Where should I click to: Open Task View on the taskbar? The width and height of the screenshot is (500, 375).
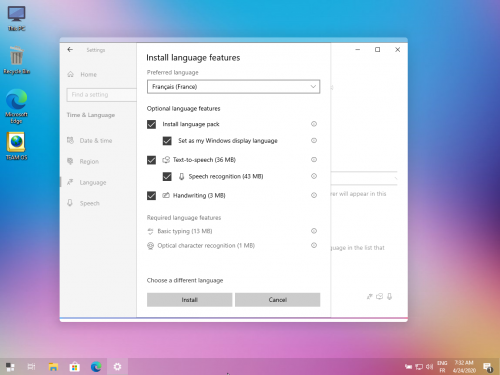[31, 367]
